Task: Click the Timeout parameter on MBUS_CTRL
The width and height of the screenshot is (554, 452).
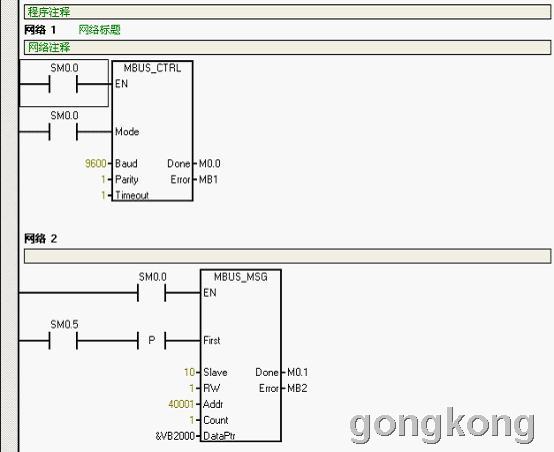Action: pyautogui.click(x=132, y=195)
